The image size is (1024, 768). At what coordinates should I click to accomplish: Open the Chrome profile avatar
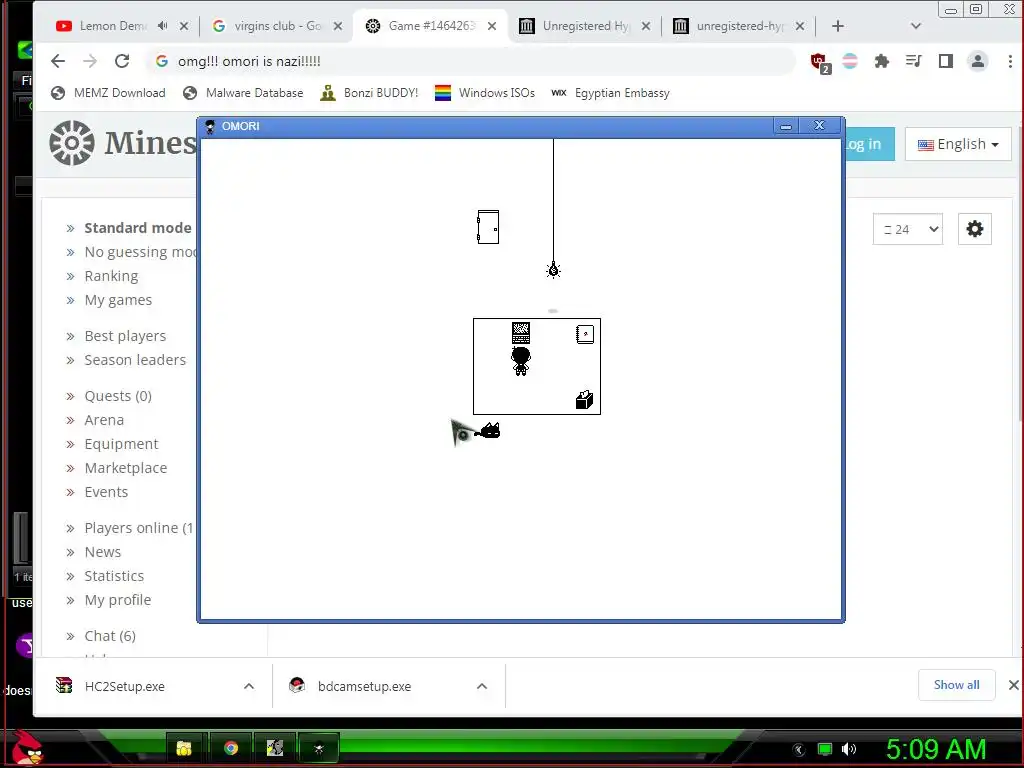[978, 61]
